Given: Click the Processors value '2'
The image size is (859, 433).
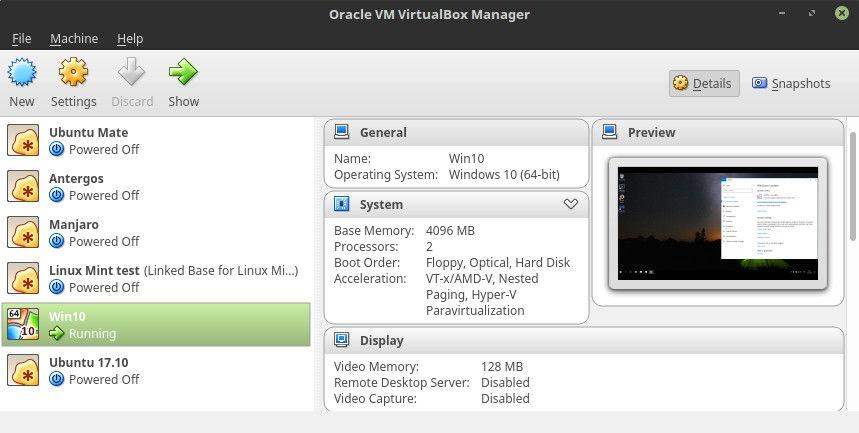Looking at the screenshot, I should point(429,247).
